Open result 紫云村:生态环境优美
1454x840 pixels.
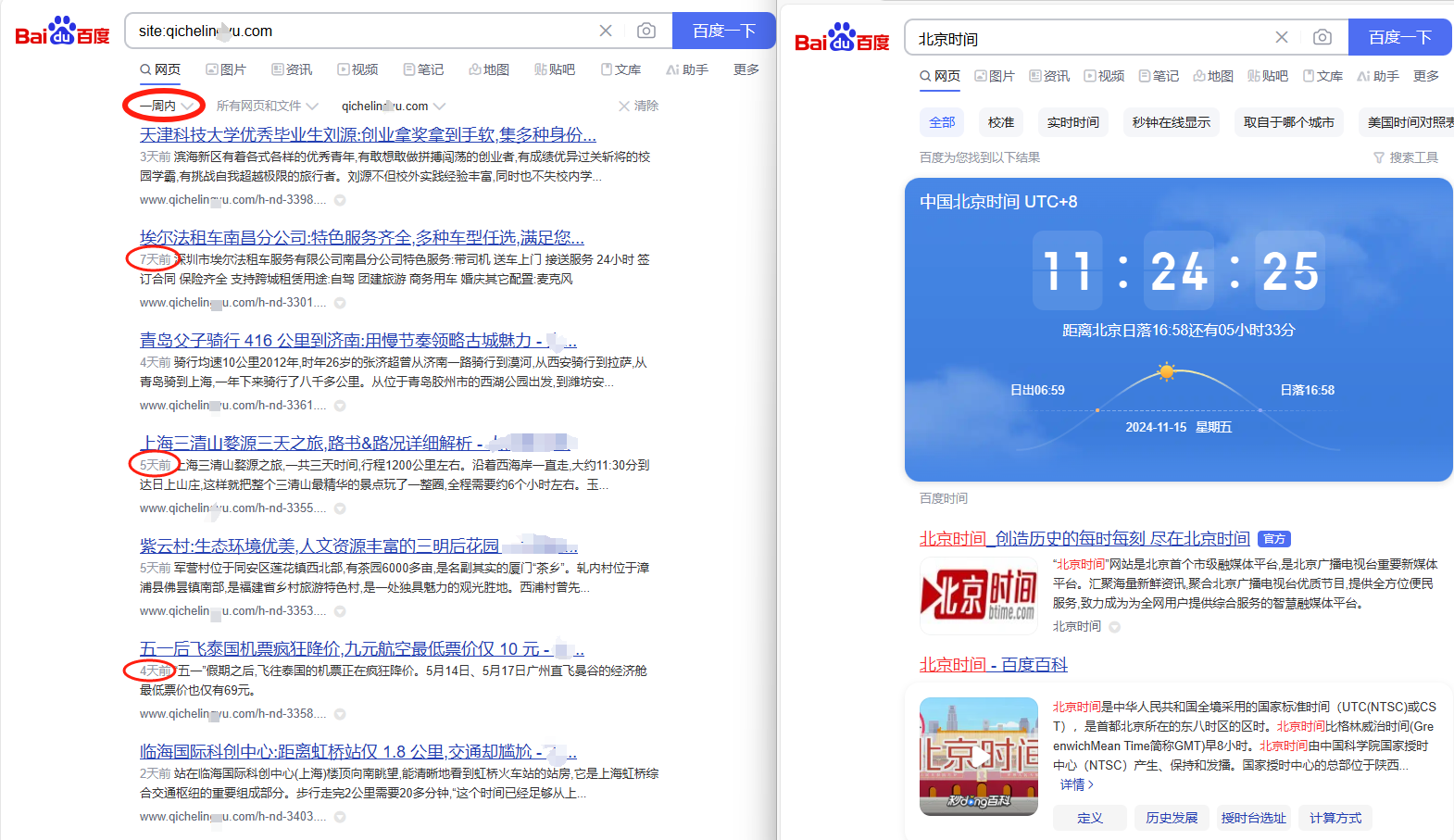point(358,546)
